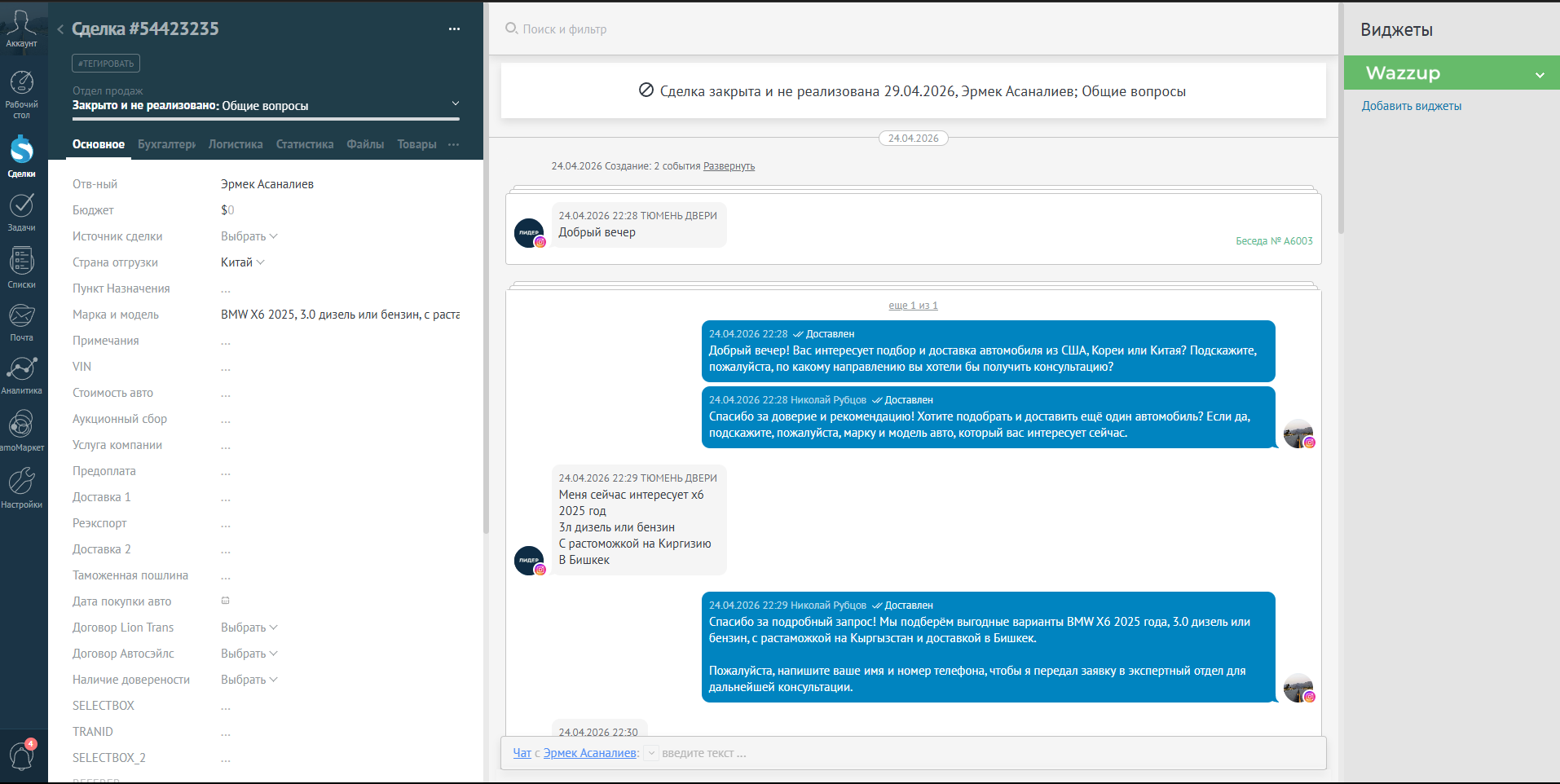Open the chat recipient dropdown arrow

[651, 754]
